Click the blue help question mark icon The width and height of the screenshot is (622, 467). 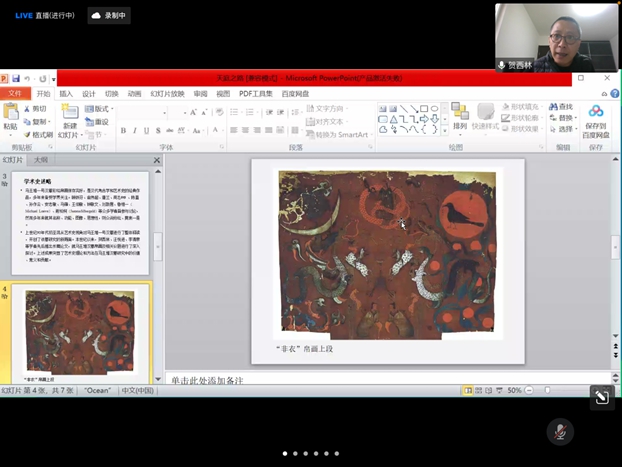614,94
